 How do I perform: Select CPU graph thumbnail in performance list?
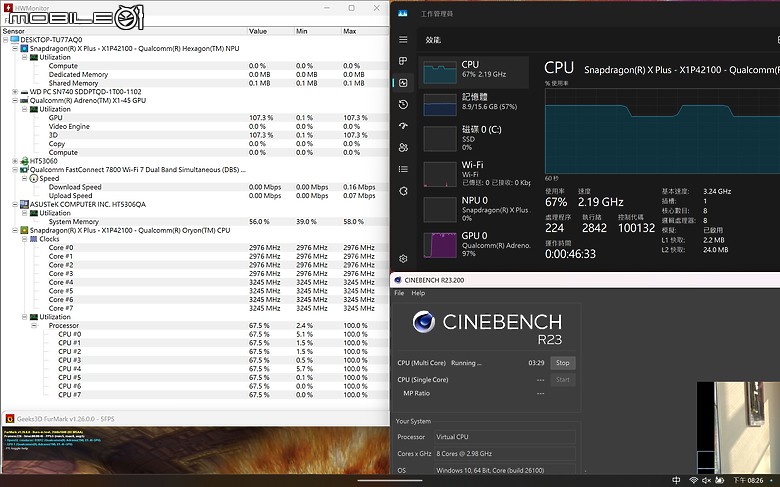coord(440,72)
